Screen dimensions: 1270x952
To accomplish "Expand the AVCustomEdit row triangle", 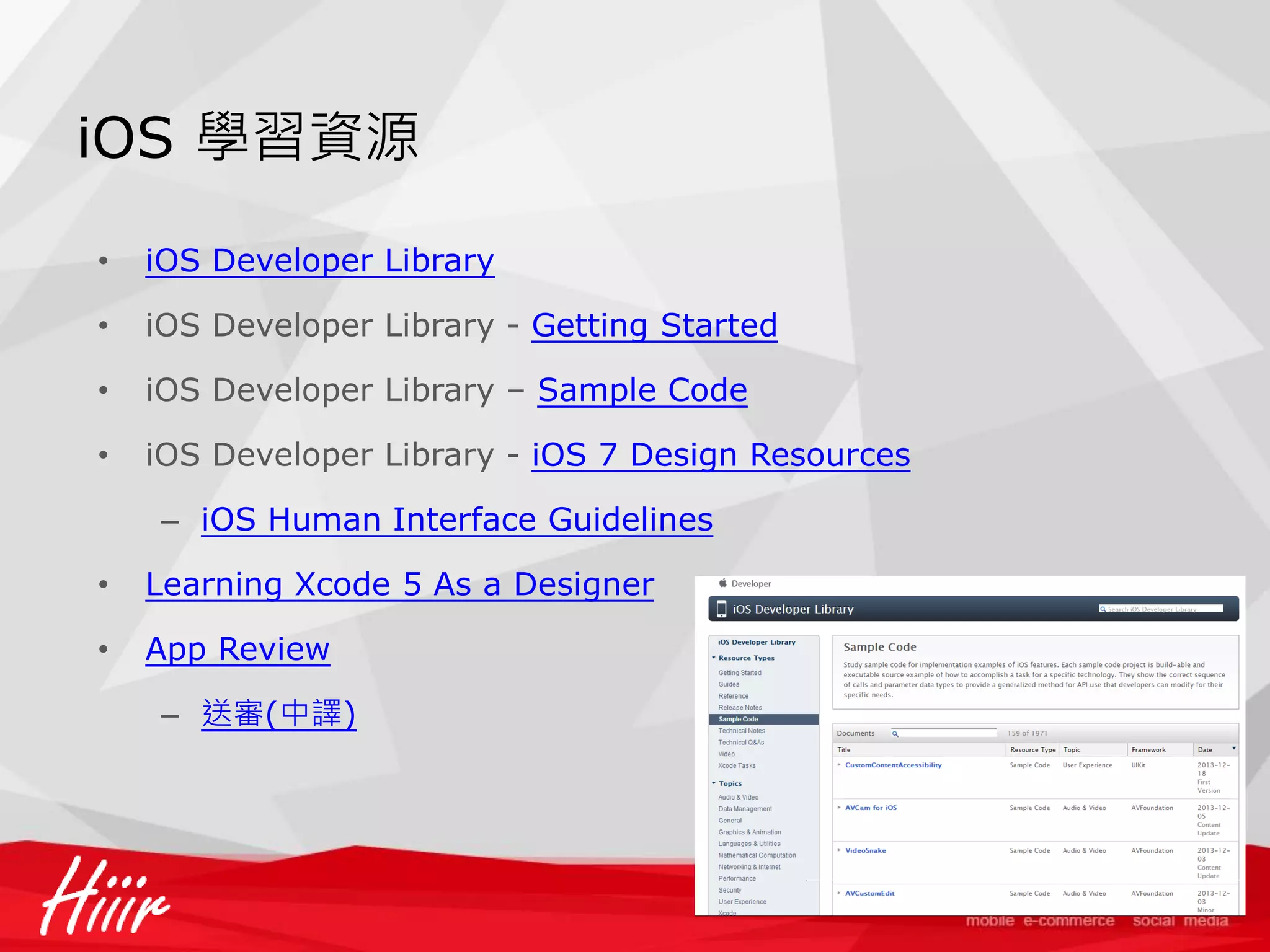I will point(839,893).
